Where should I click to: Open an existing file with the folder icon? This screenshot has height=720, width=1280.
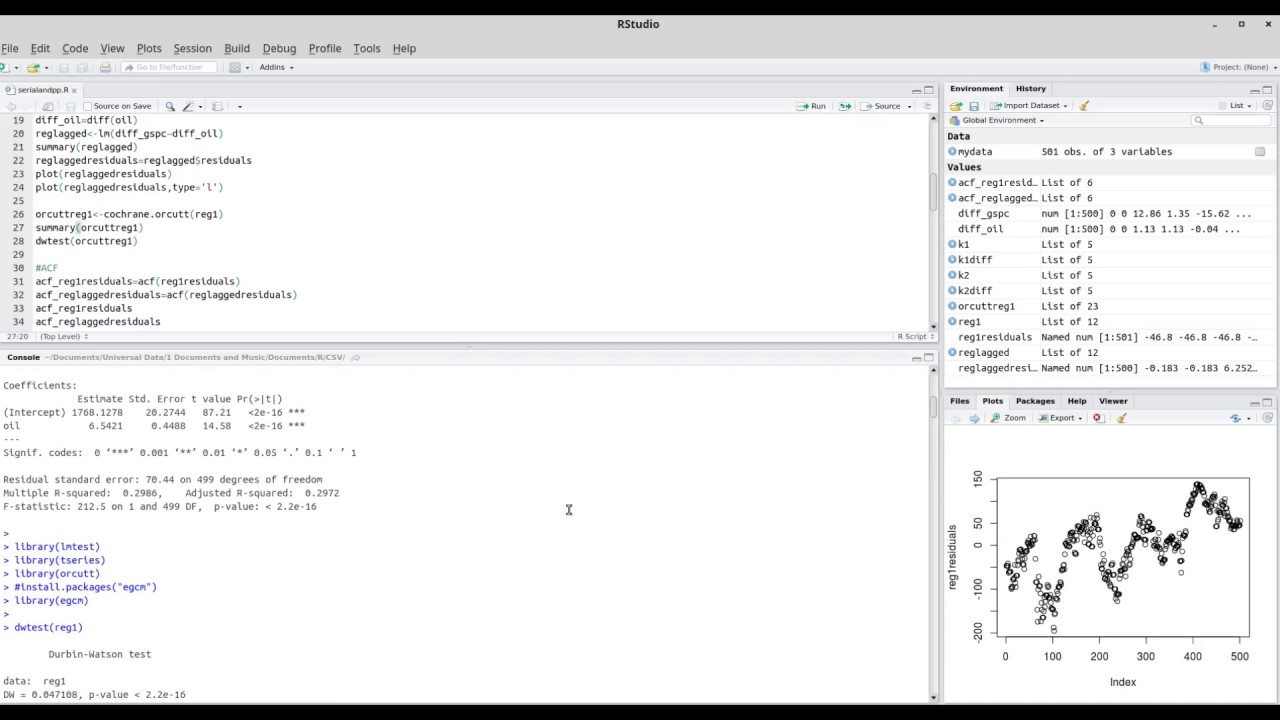point(33,67)
